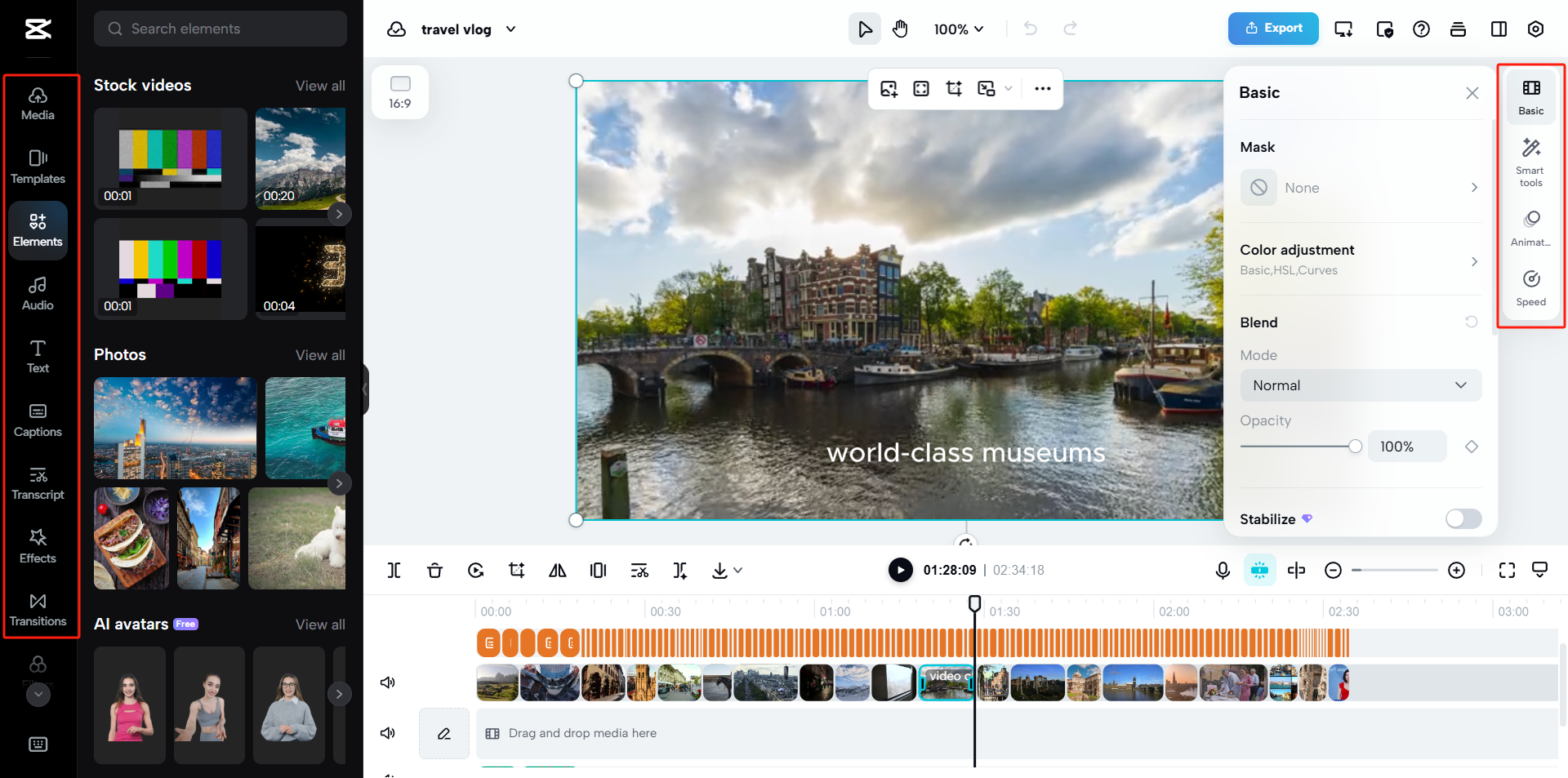This screenshot has height=778, width=1568.
Task: Select the Mirror flip tool
Action: click(558, 570)
